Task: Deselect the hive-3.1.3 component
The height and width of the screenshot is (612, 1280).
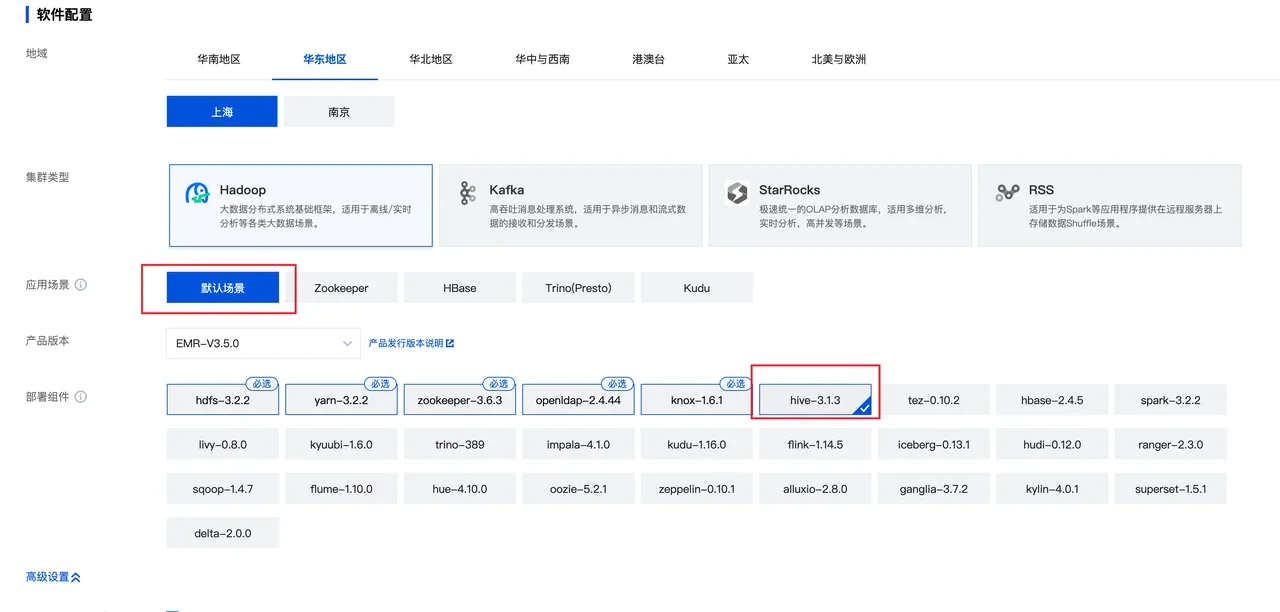Action: [x=815, y=399]
